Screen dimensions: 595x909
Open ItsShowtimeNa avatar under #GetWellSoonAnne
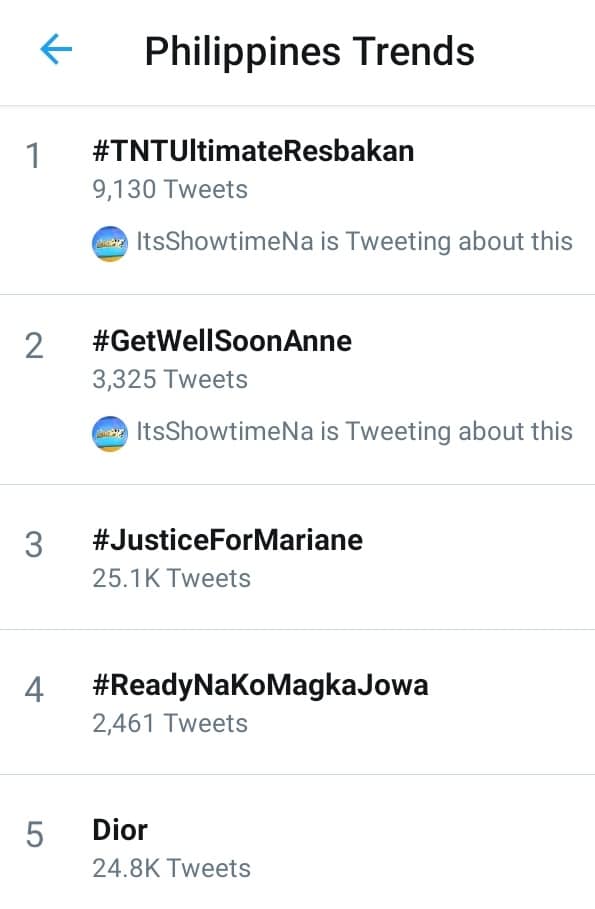point(110,434)
